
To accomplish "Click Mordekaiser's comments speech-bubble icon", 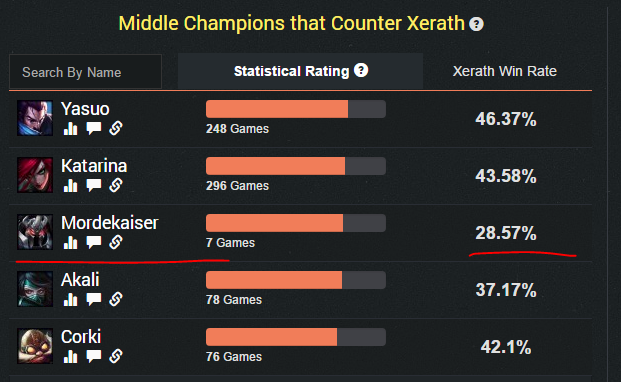I will pyautogui.click(x=94, y=242).
